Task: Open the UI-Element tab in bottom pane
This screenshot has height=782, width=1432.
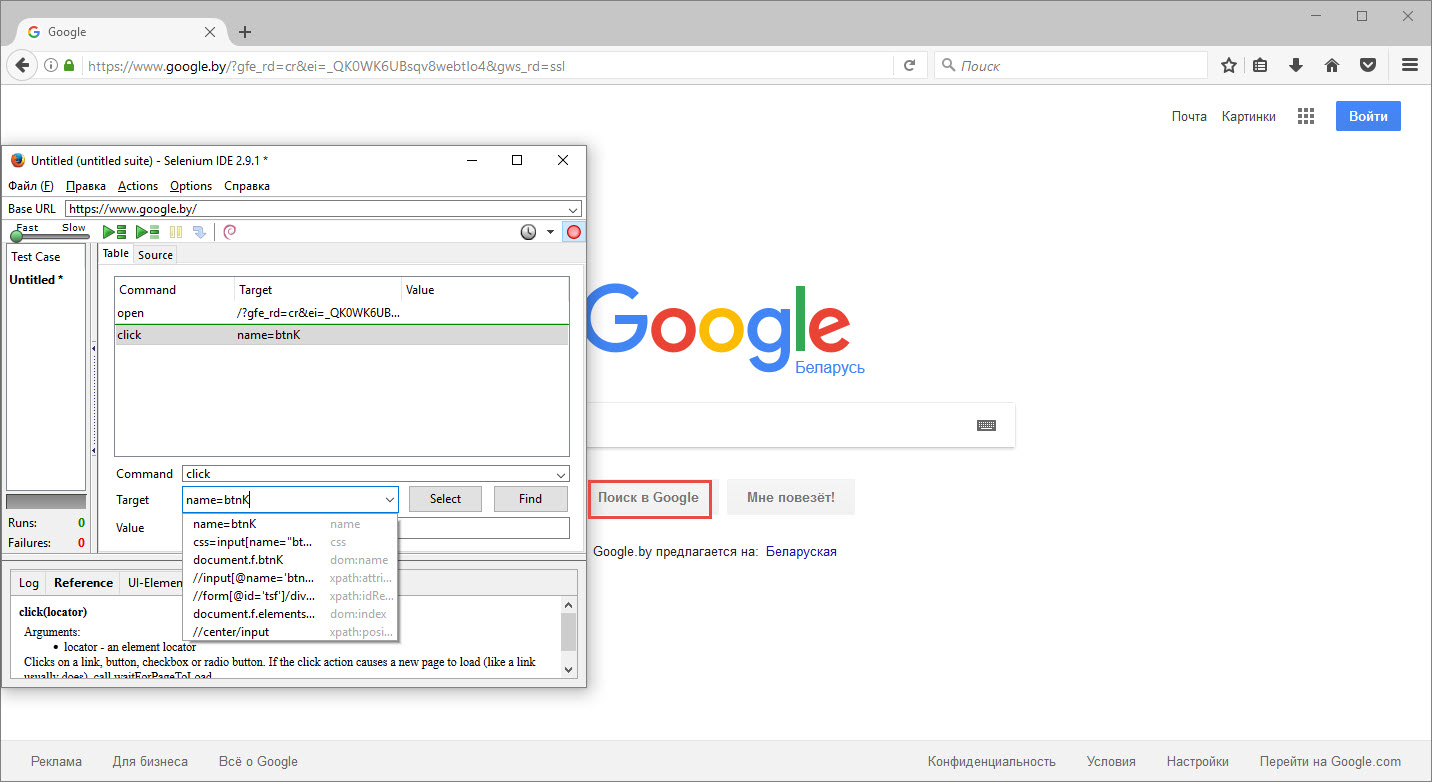Action: 152,583
